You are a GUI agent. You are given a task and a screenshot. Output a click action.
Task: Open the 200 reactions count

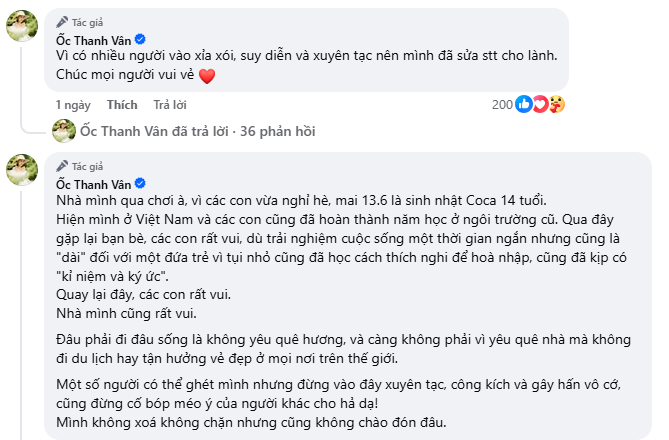point(502,104)
